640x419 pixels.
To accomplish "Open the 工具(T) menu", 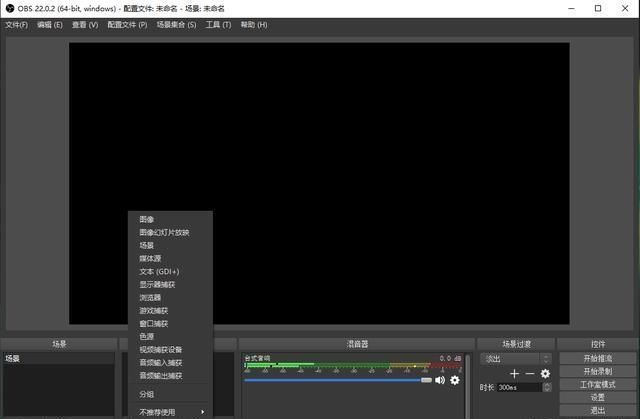I will tap(218, 25).
